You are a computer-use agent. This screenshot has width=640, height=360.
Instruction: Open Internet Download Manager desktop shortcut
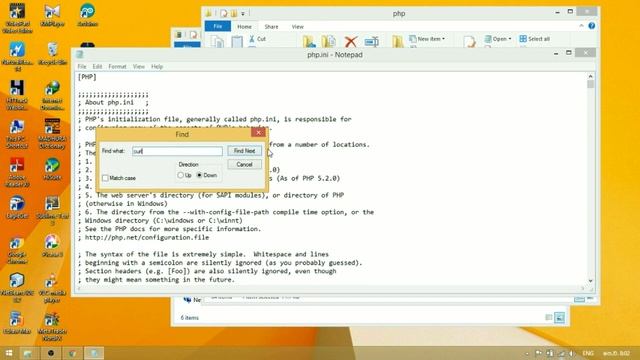pyautogui.click(x=52, y=96)
